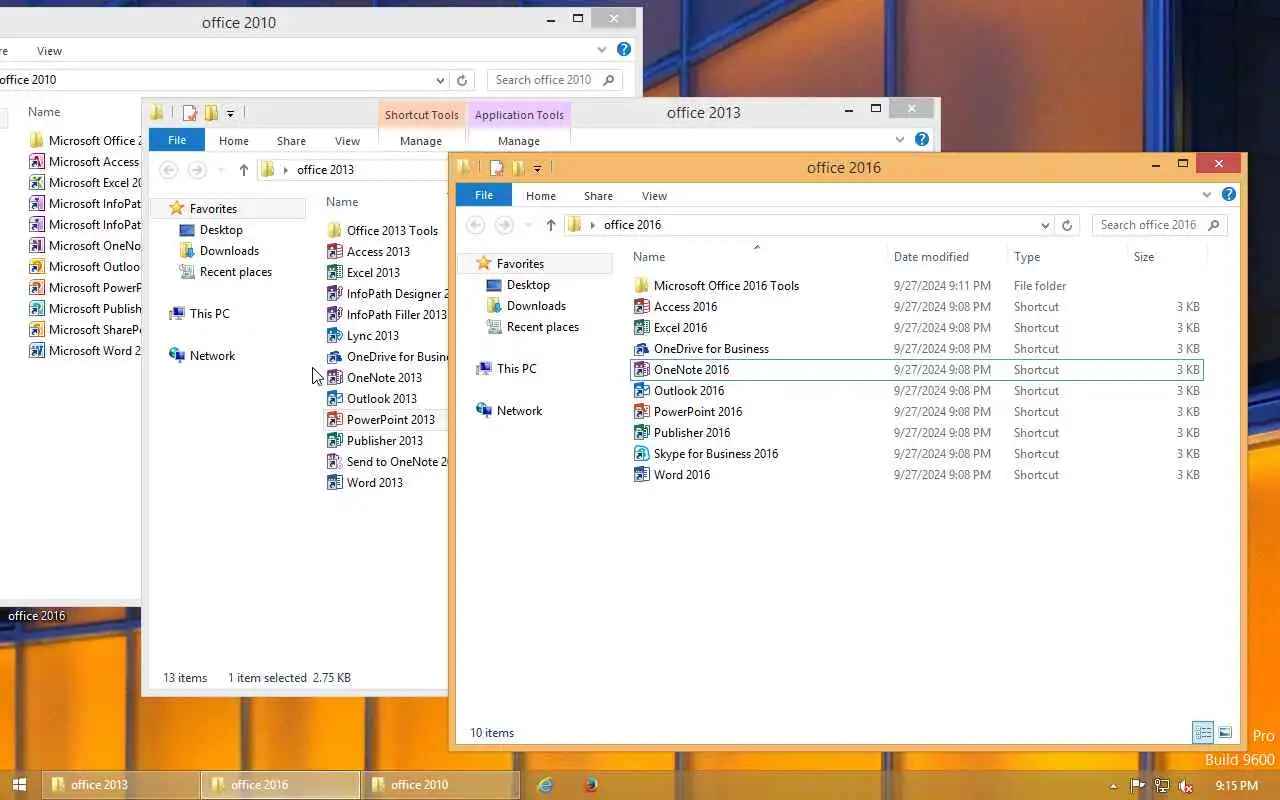This screenshot has width=1280, height=800.
Task: Open Firefox from the taskbar
Action: [591, 785]
